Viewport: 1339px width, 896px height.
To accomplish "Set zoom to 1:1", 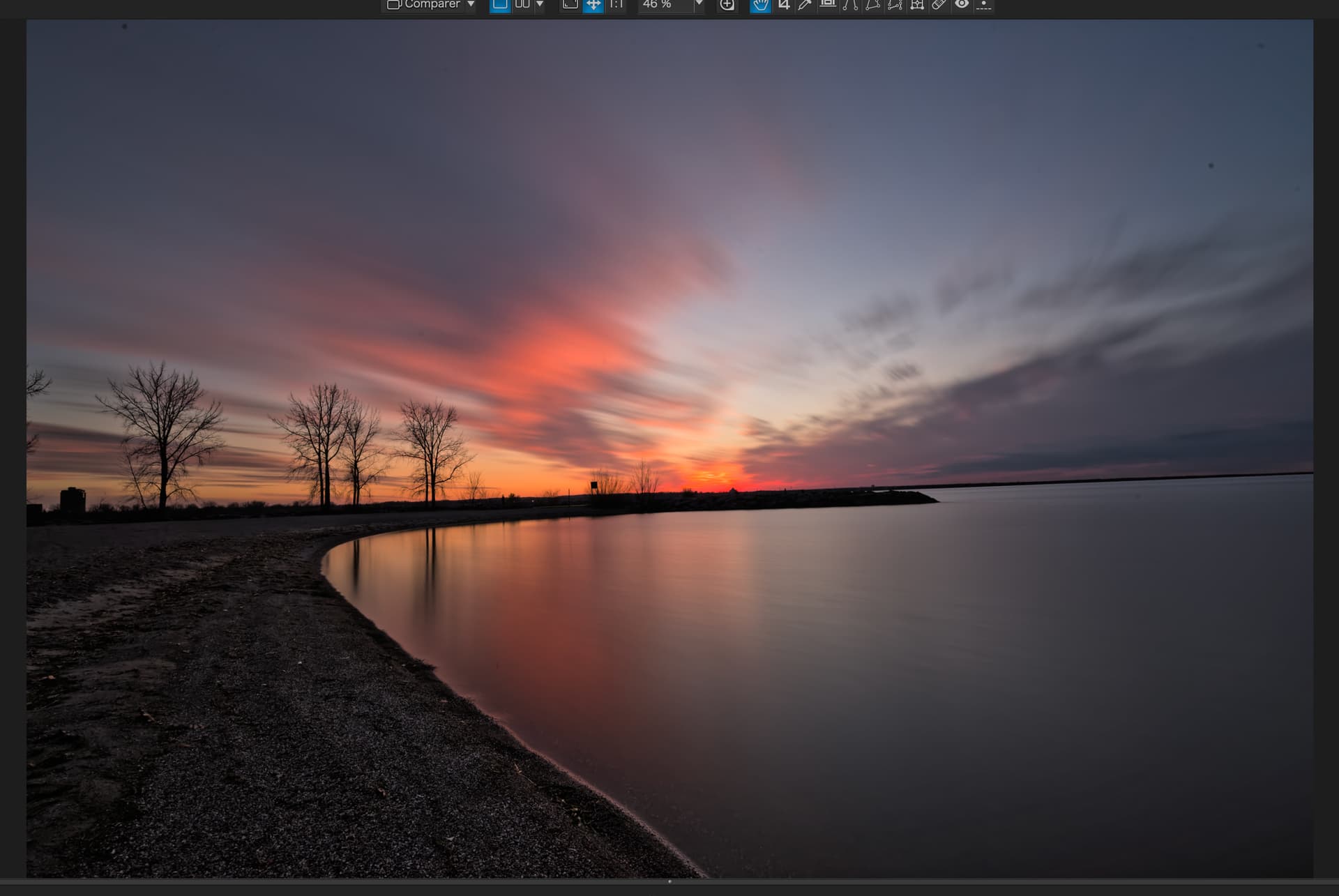I will pyautogui.click(x=616, y=5).
